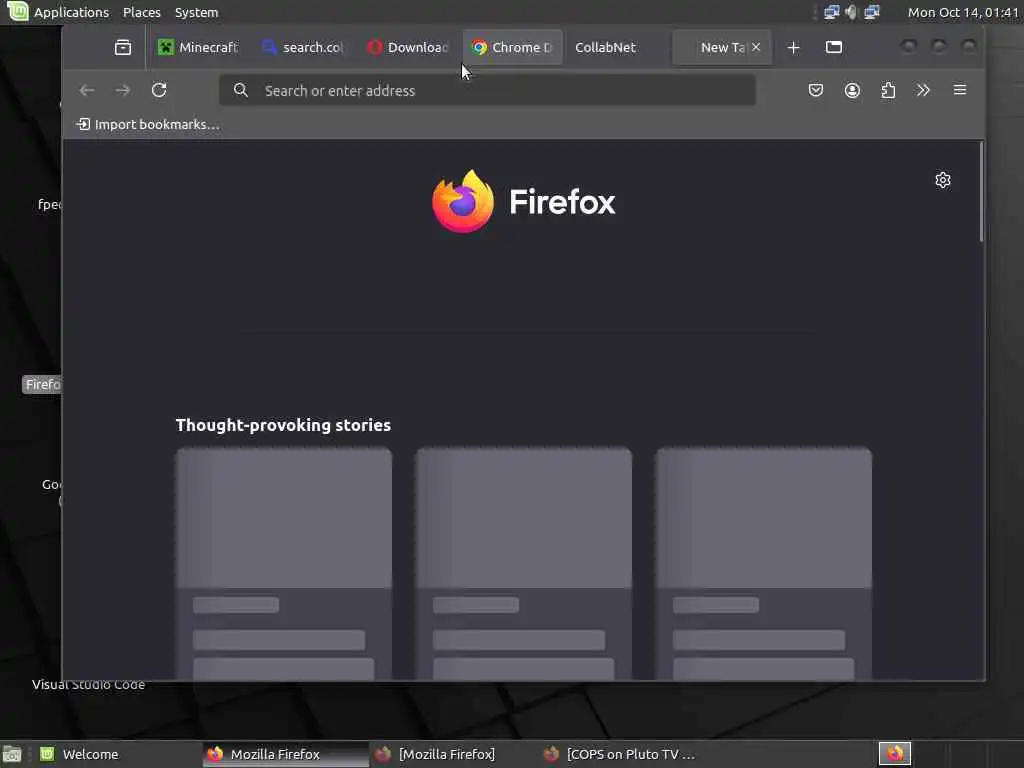This screenshot has width=1024, height=768.
Task: Click the list all tabs icon beside plus
Action: (x=833, y=47)
